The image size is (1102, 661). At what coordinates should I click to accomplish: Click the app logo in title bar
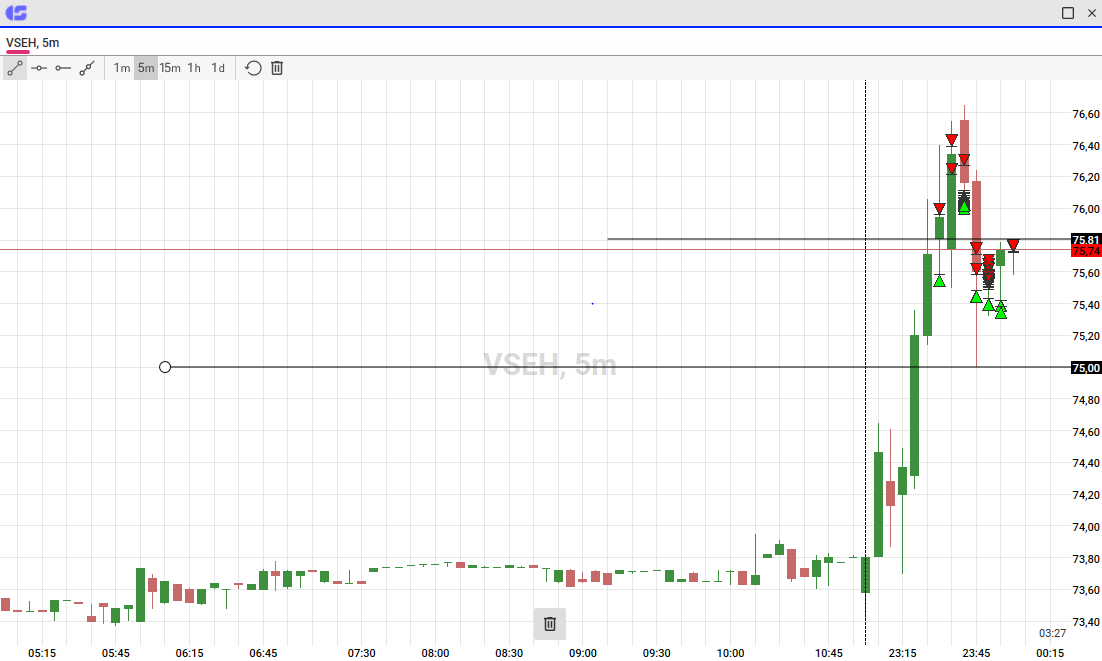[x=16, y=13]
